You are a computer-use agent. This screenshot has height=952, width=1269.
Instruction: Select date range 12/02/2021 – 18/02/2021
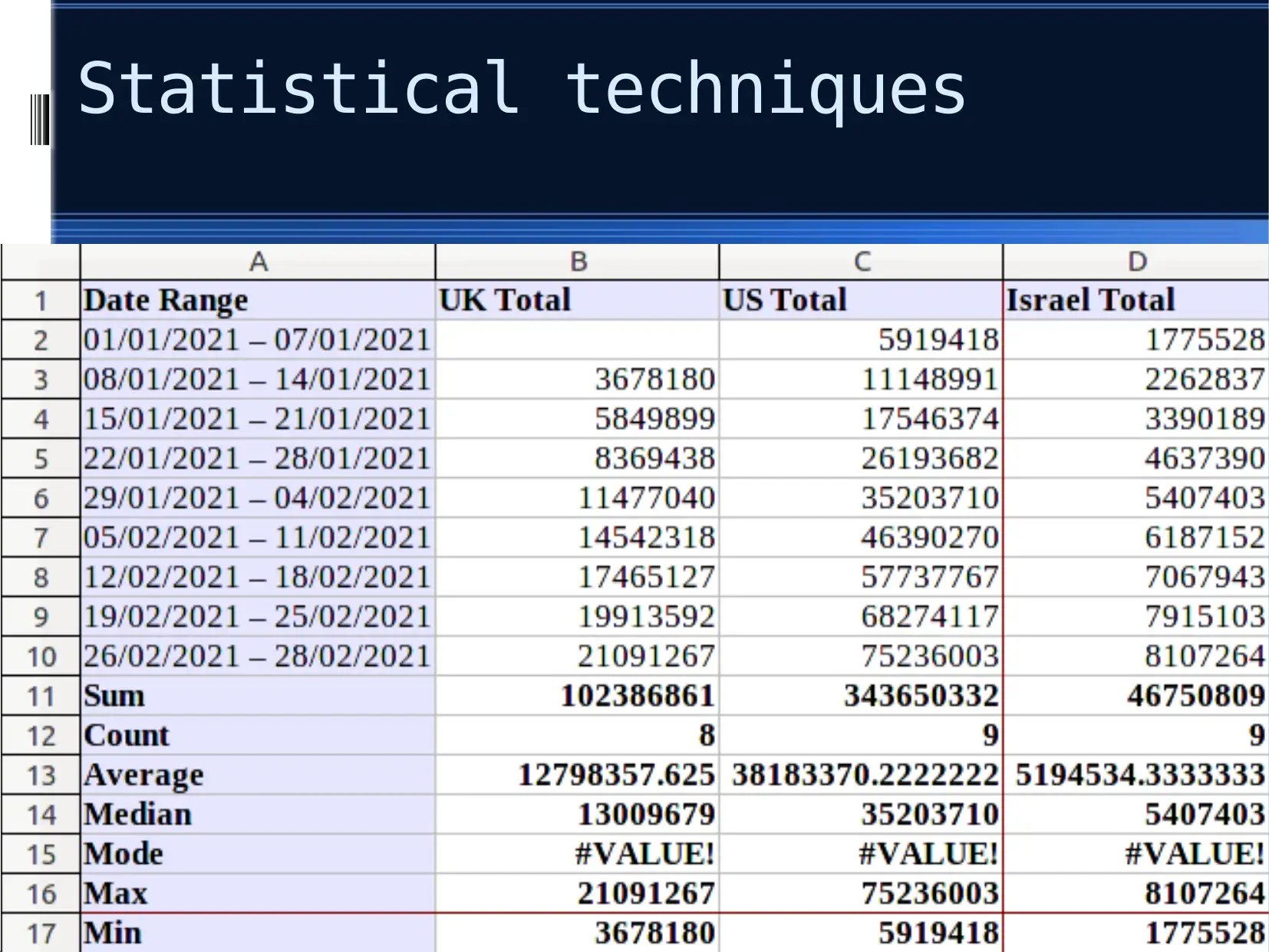coord(258,578)
